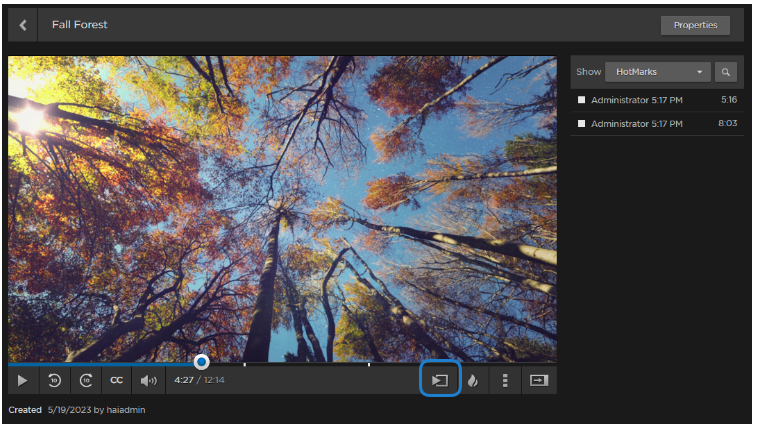
Task: Check the HotMark checkbox at 5:16
Action: click(x=581, y=100)
